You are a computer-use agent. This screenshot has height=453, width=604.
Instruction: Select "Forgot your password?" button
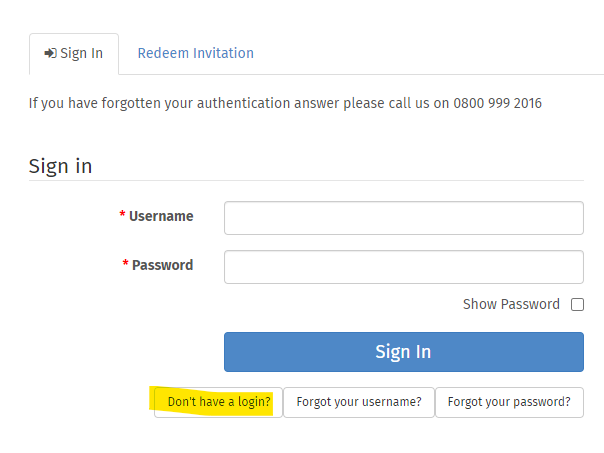(x=509, y=403)
